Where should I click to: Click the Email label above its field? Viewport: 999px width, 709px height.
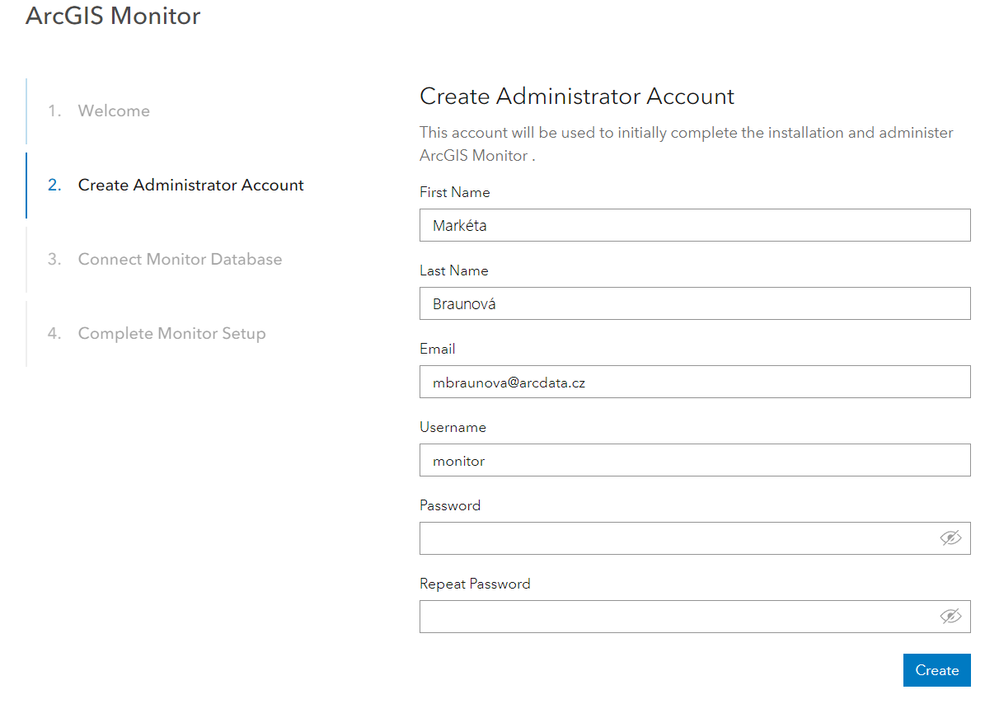tap(437, 349)
